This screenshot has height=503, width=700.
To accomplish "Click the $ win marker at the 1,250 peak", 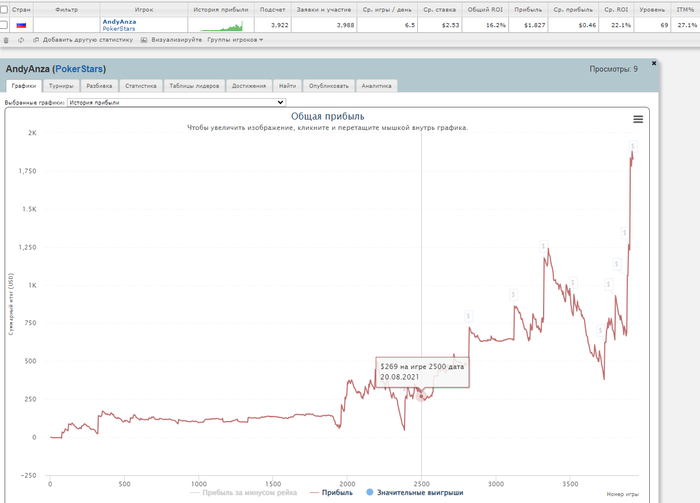I will coord(543,246).
